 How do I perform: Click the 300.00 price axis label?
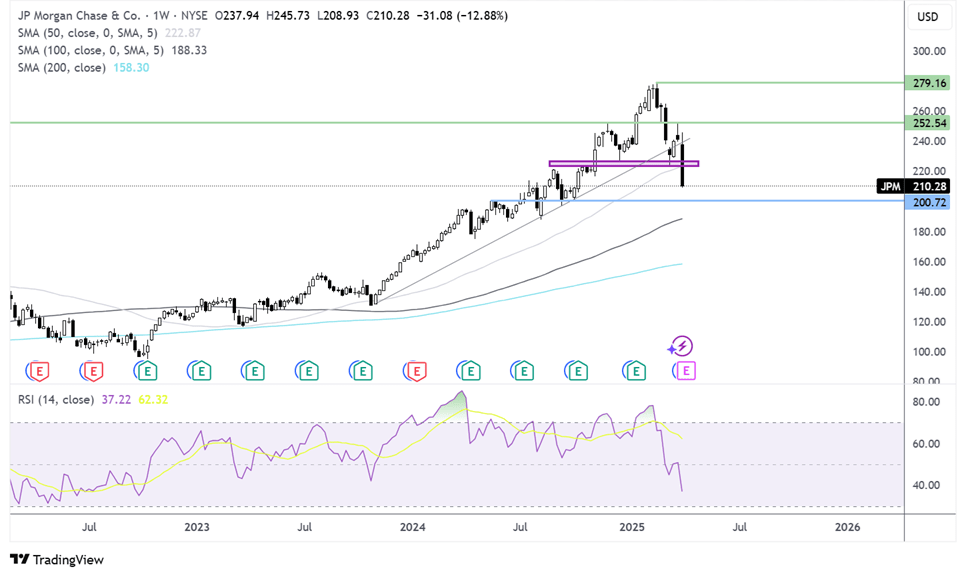929,51
